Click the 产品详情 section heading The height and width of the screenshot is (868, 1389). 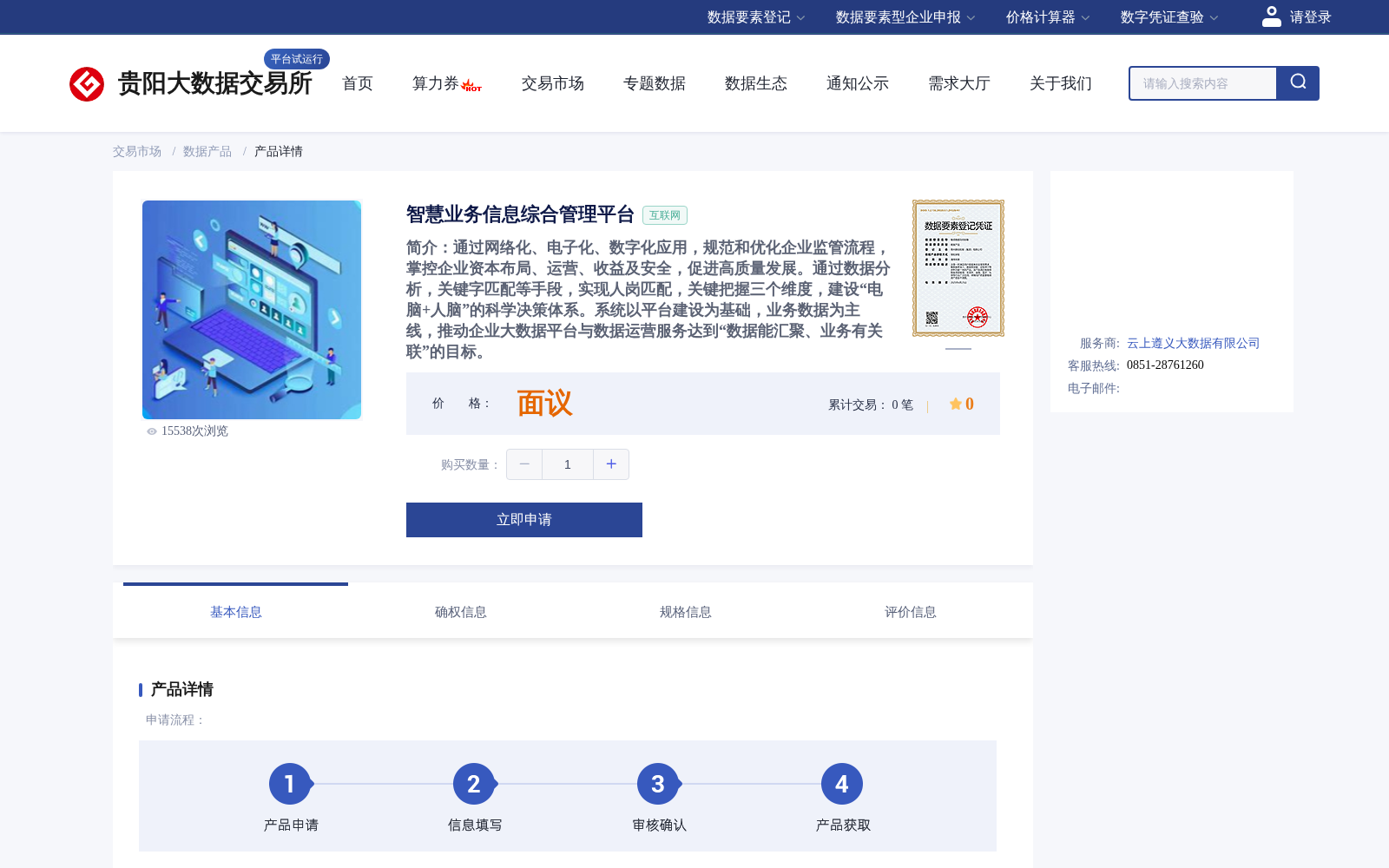(182, 689)
